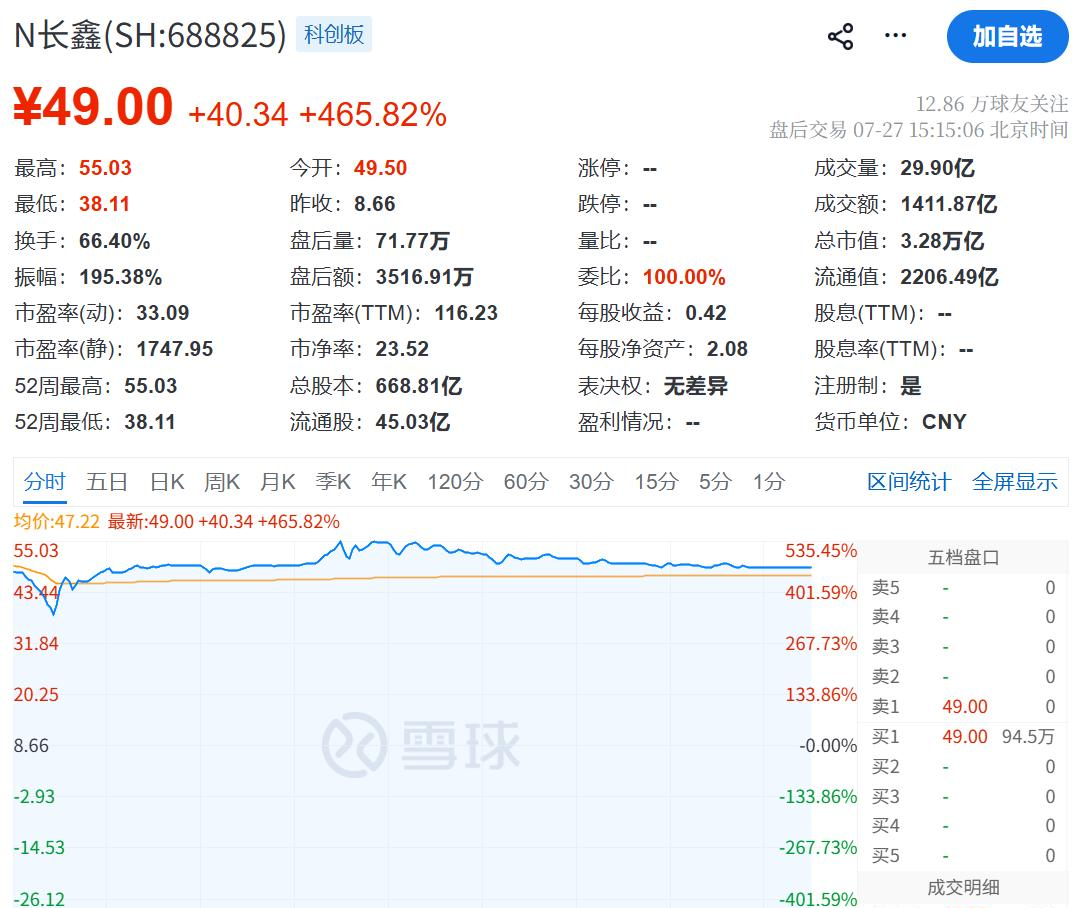
Task: Click the 振幅 value 195.38%
Action: 121,277
